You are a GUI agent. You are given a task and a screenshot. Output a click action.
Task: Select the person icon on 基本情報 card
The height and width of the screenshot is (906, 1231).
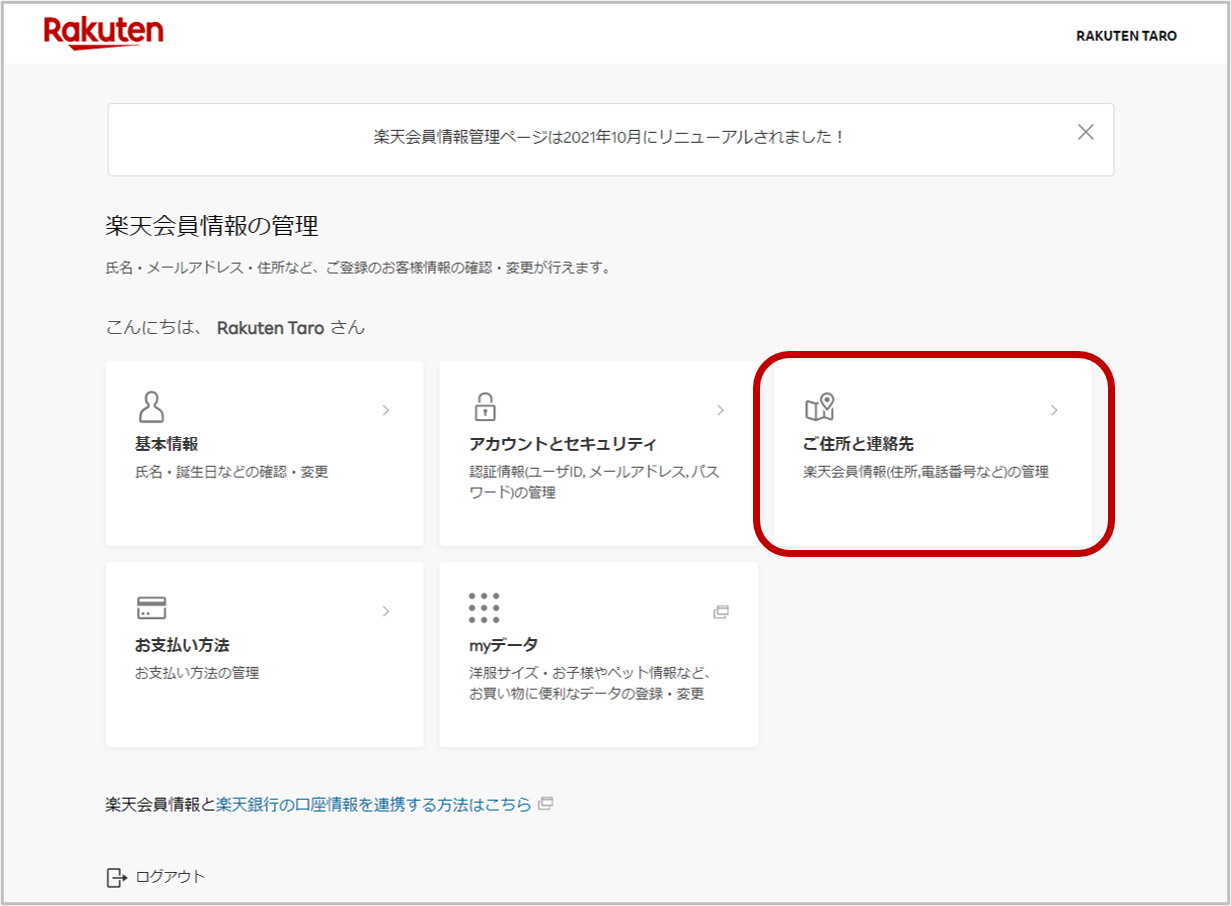(151, 406)
